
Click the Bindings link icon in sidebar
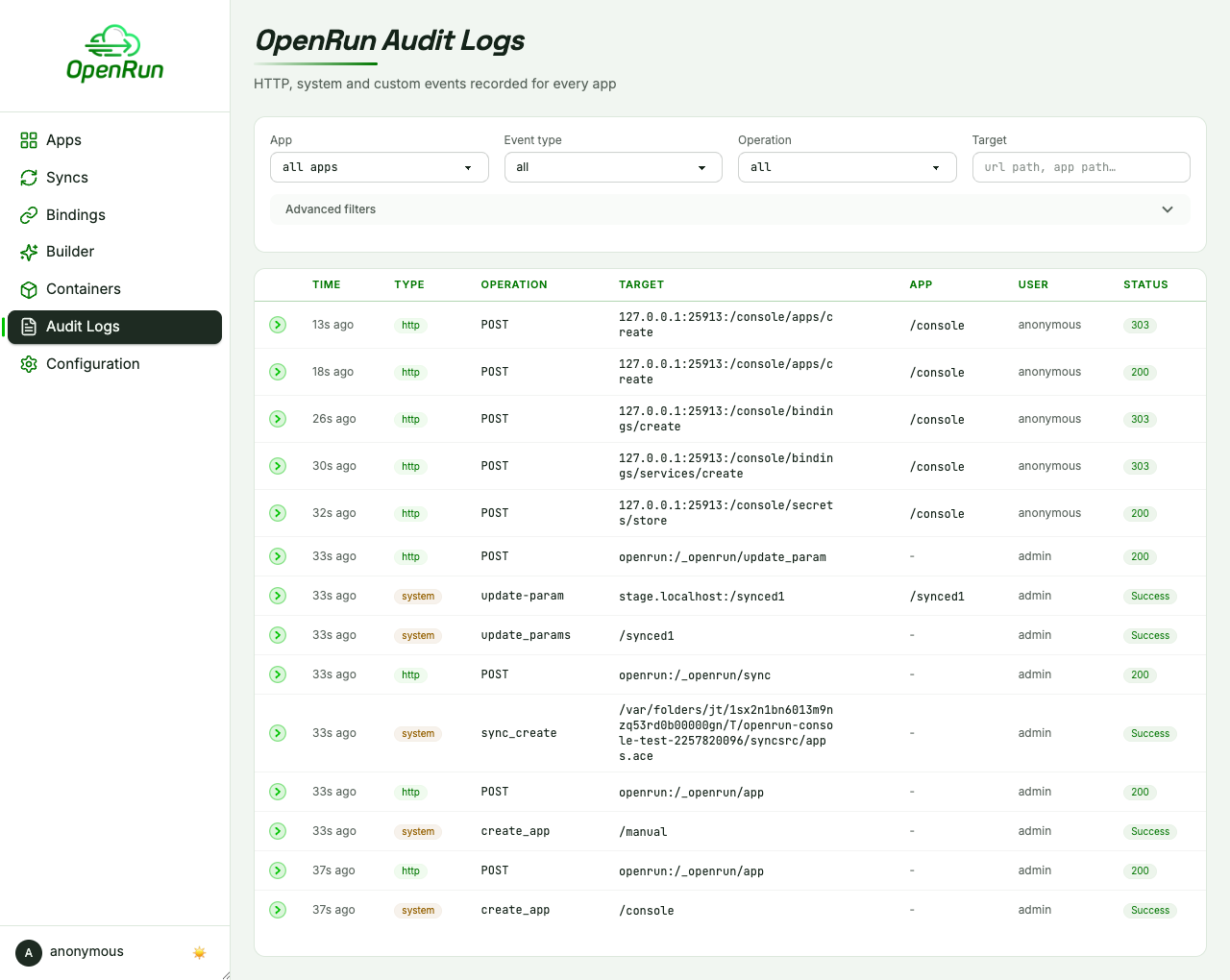(x=29, y=215)
